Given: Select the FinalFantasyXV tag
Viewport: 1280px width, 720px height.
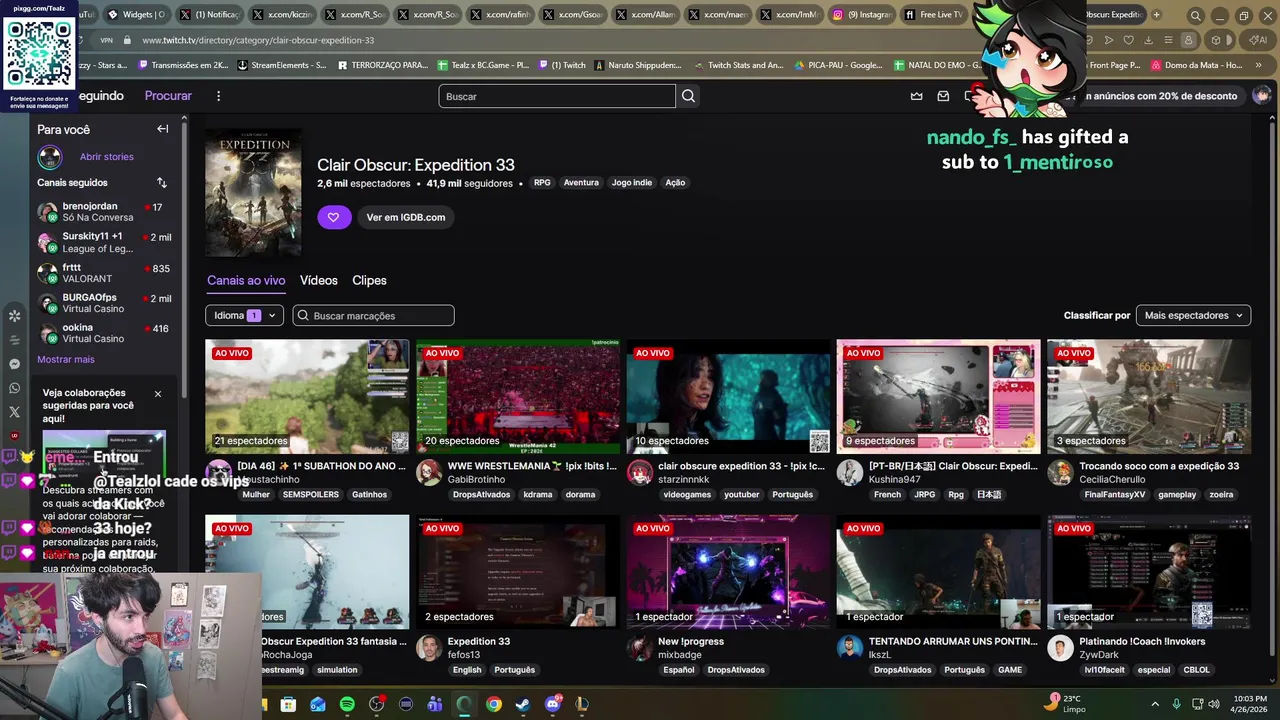Looking at the screenshot, I should click(1115, 494).
